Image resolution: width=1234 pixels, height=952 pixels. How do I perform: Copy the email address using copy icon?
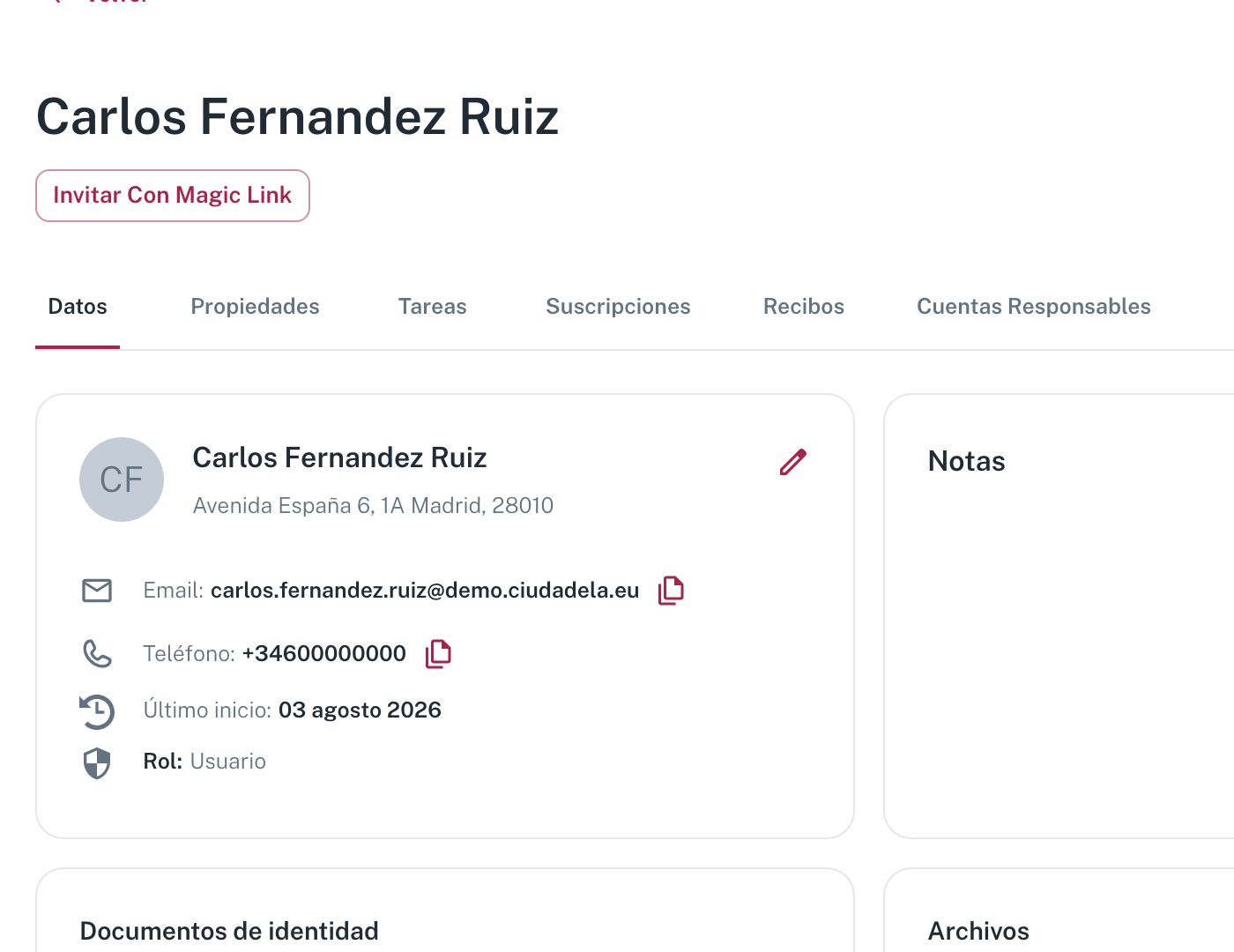(x=672, y=590)
